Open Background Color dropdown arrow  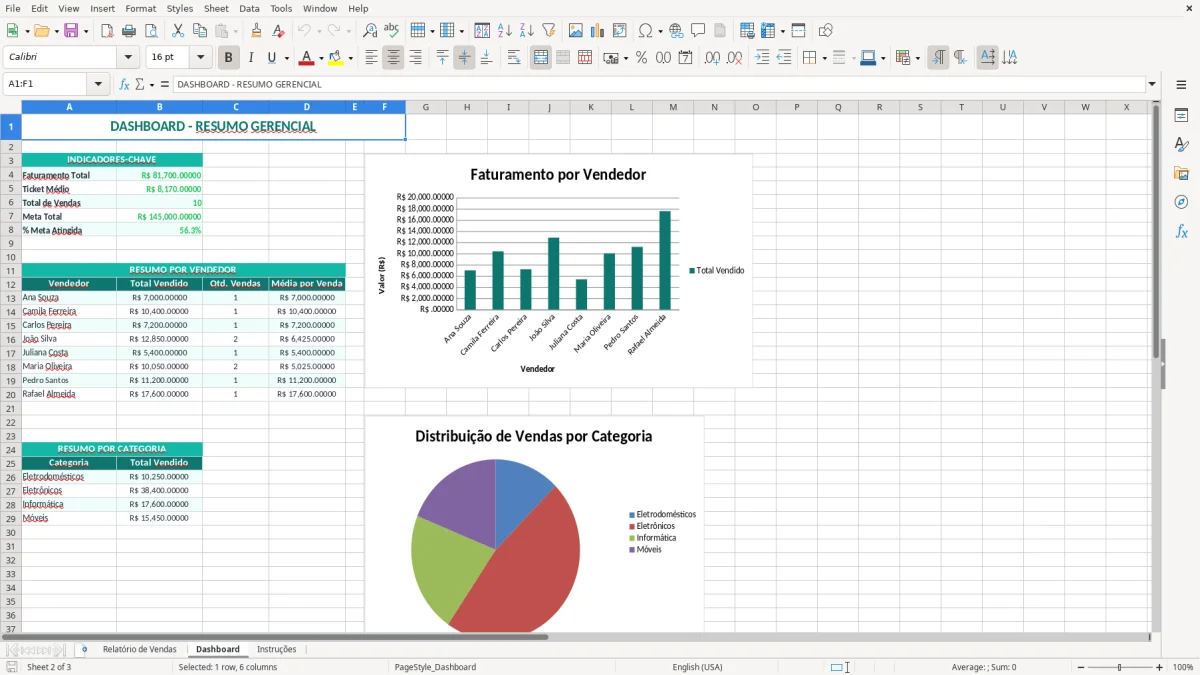coord(350,58)
